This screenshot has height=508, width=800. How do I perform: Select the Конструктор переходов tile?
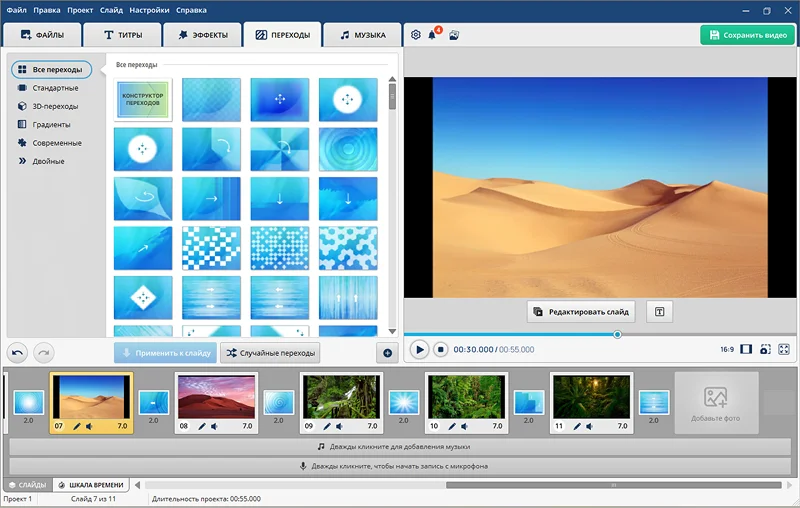pos(143,99)
